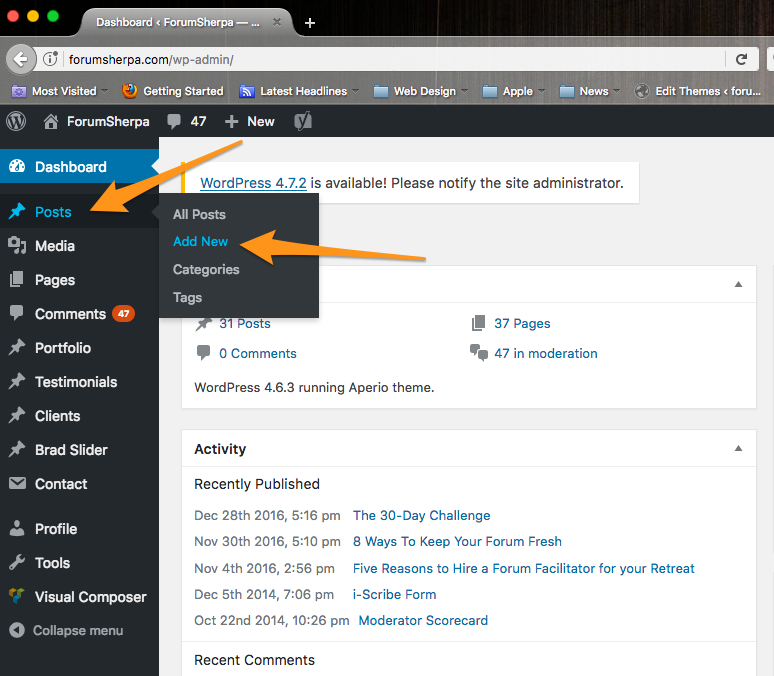Screen dimensions: 774x676
Task: Click the Posts pushpin icon in sidebar
Action: [x=17, y=211]
